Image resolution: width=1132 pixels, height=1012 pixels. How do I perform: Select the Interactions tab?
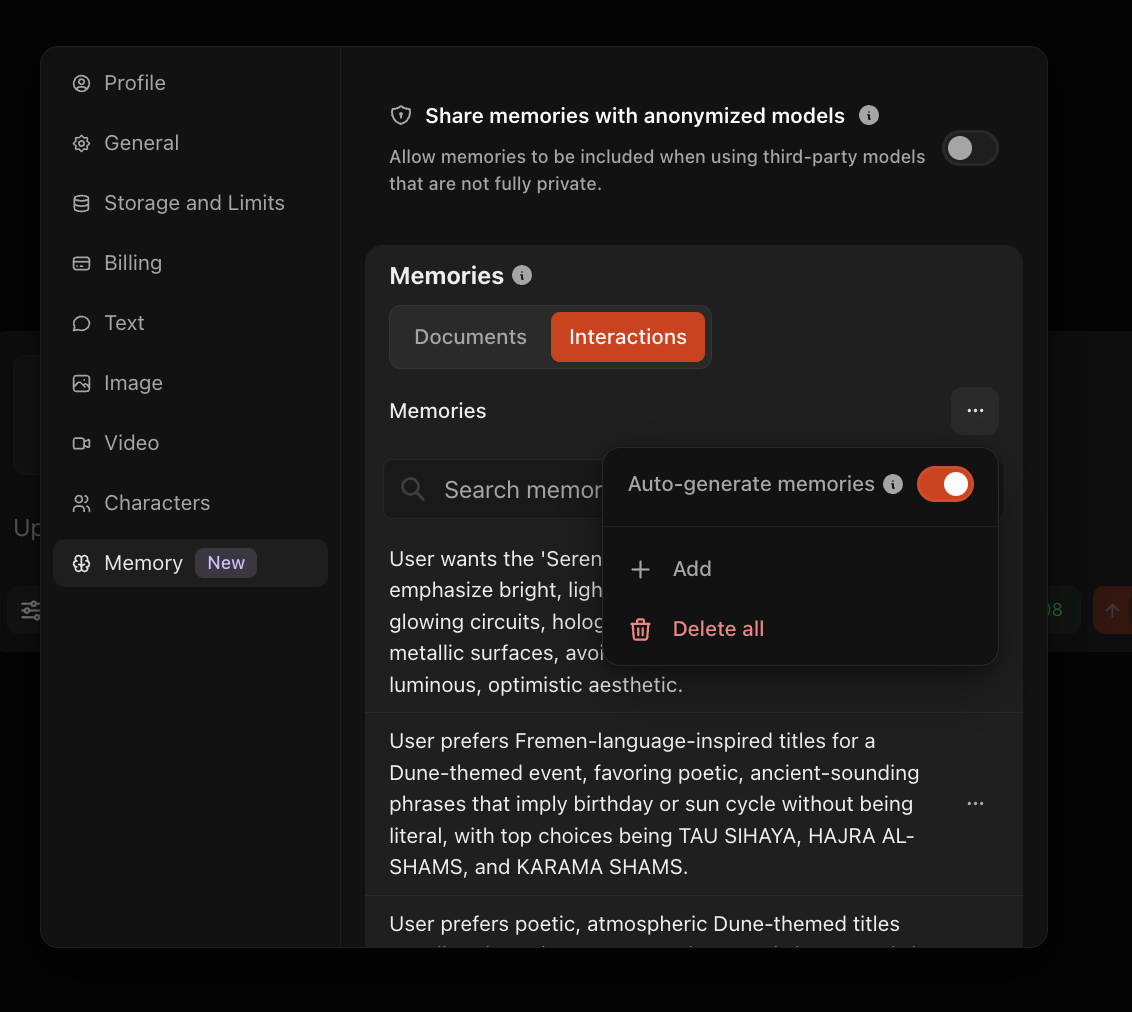[x=627, y=337]
